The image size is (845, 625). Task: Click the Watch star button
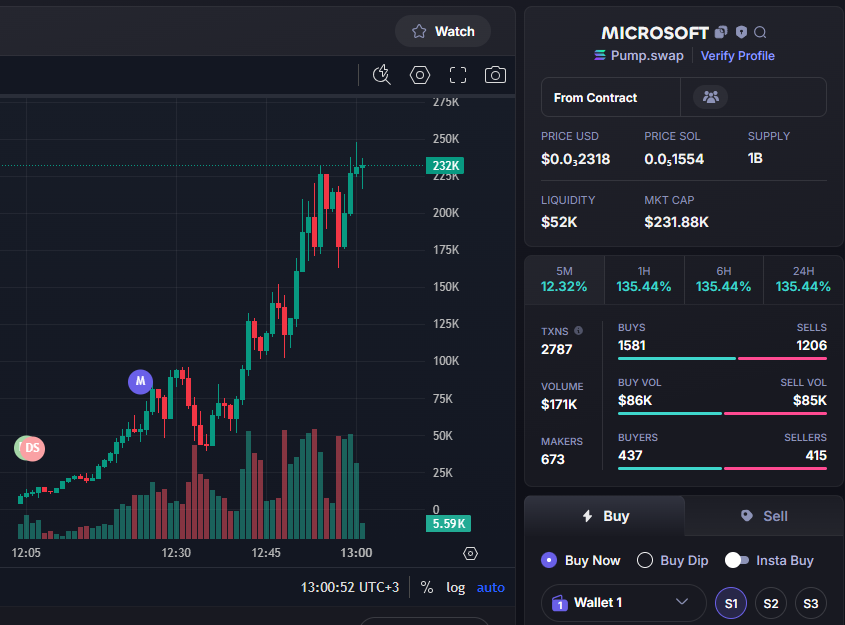[x=443, y=31]
